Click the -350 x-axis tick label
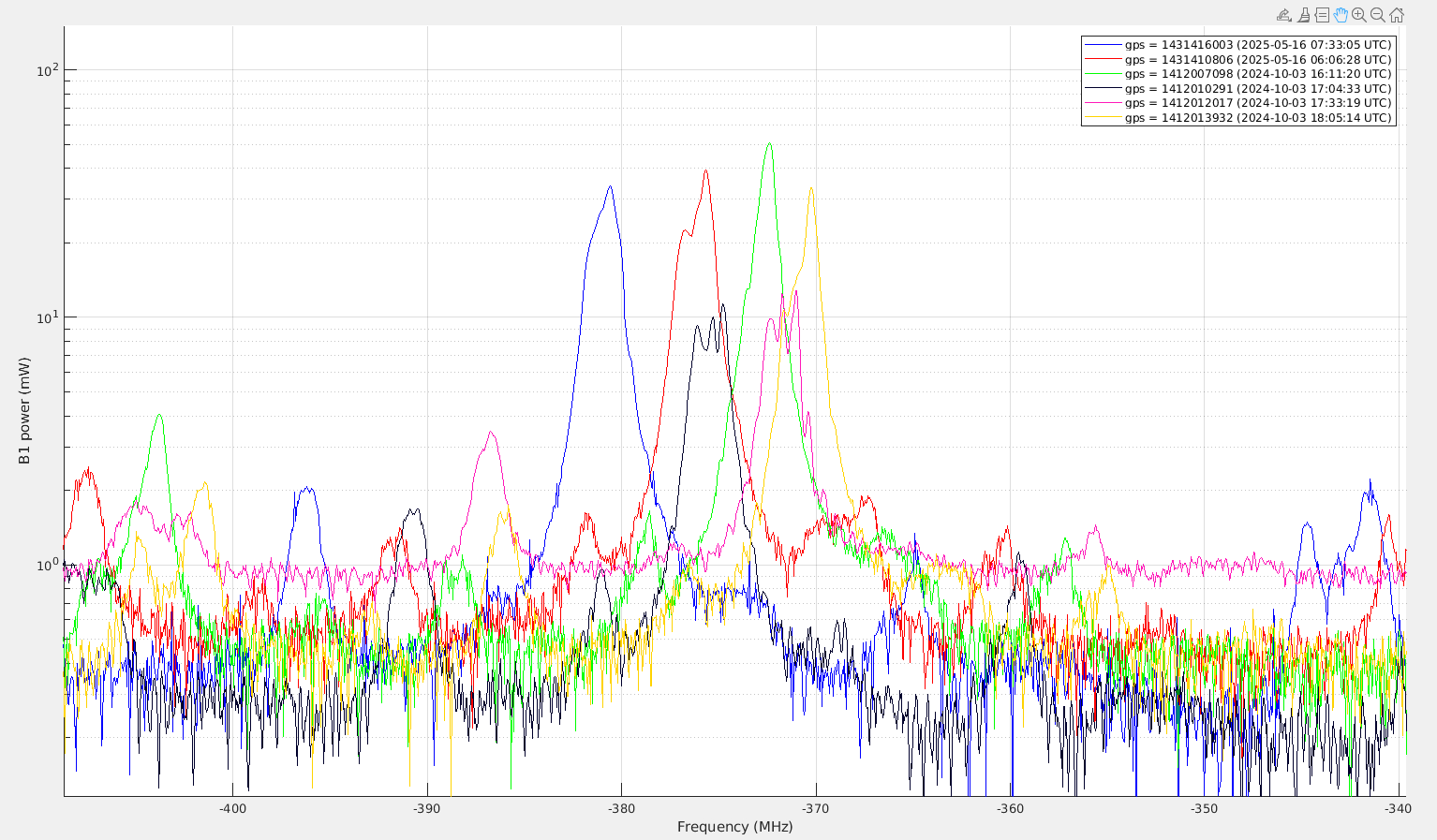Viewport: 1437px width, 840px height. click(x=1205, y=809)
